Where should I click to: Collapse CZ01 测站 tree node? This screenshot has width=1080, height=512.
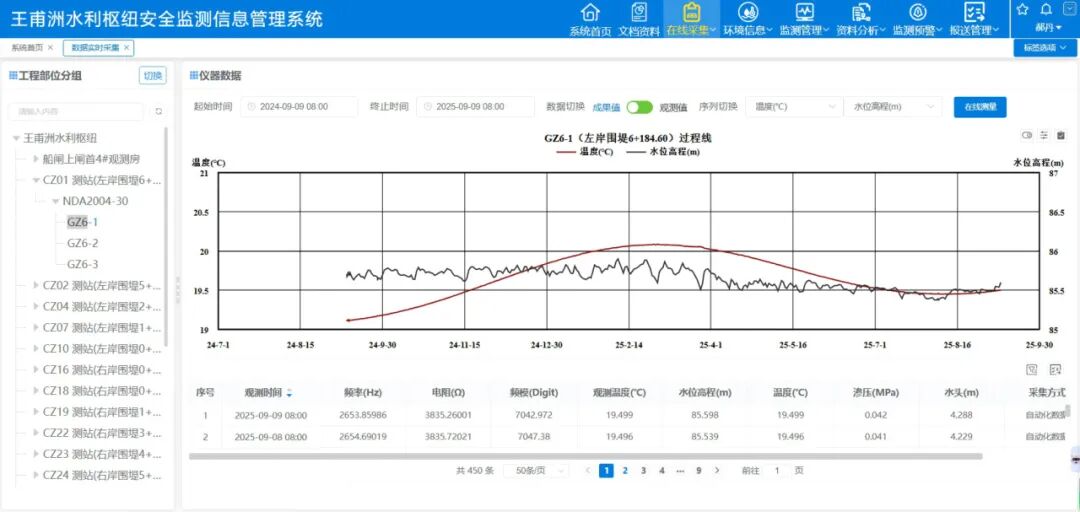(x=37, y=181)
